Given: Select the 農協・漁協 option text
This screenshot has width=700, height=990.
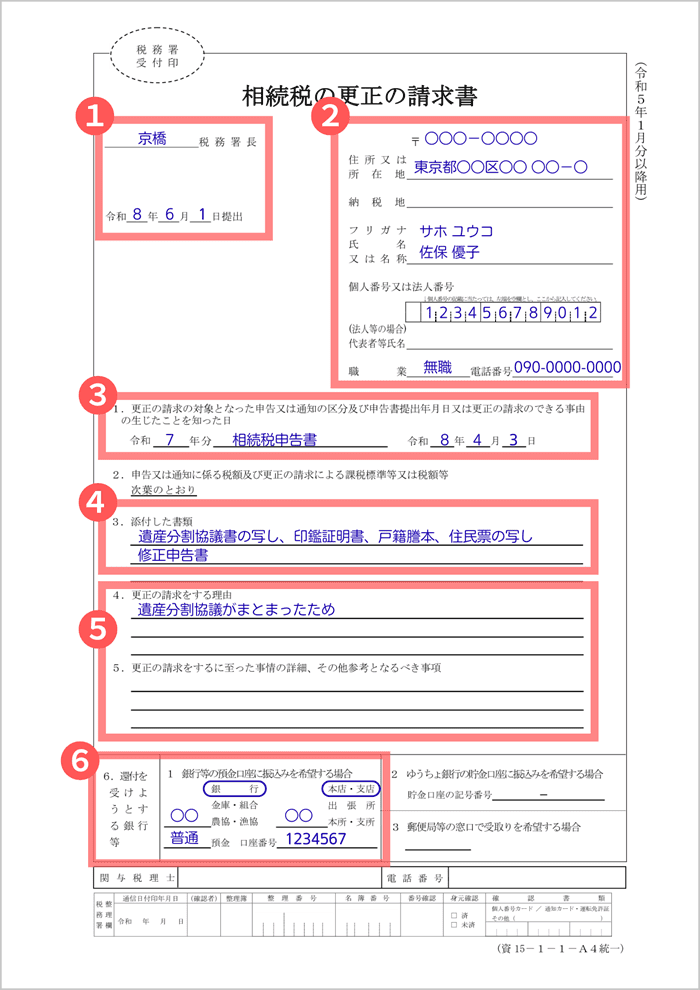Looking at the screenshot, I should (x=235, y=822).
